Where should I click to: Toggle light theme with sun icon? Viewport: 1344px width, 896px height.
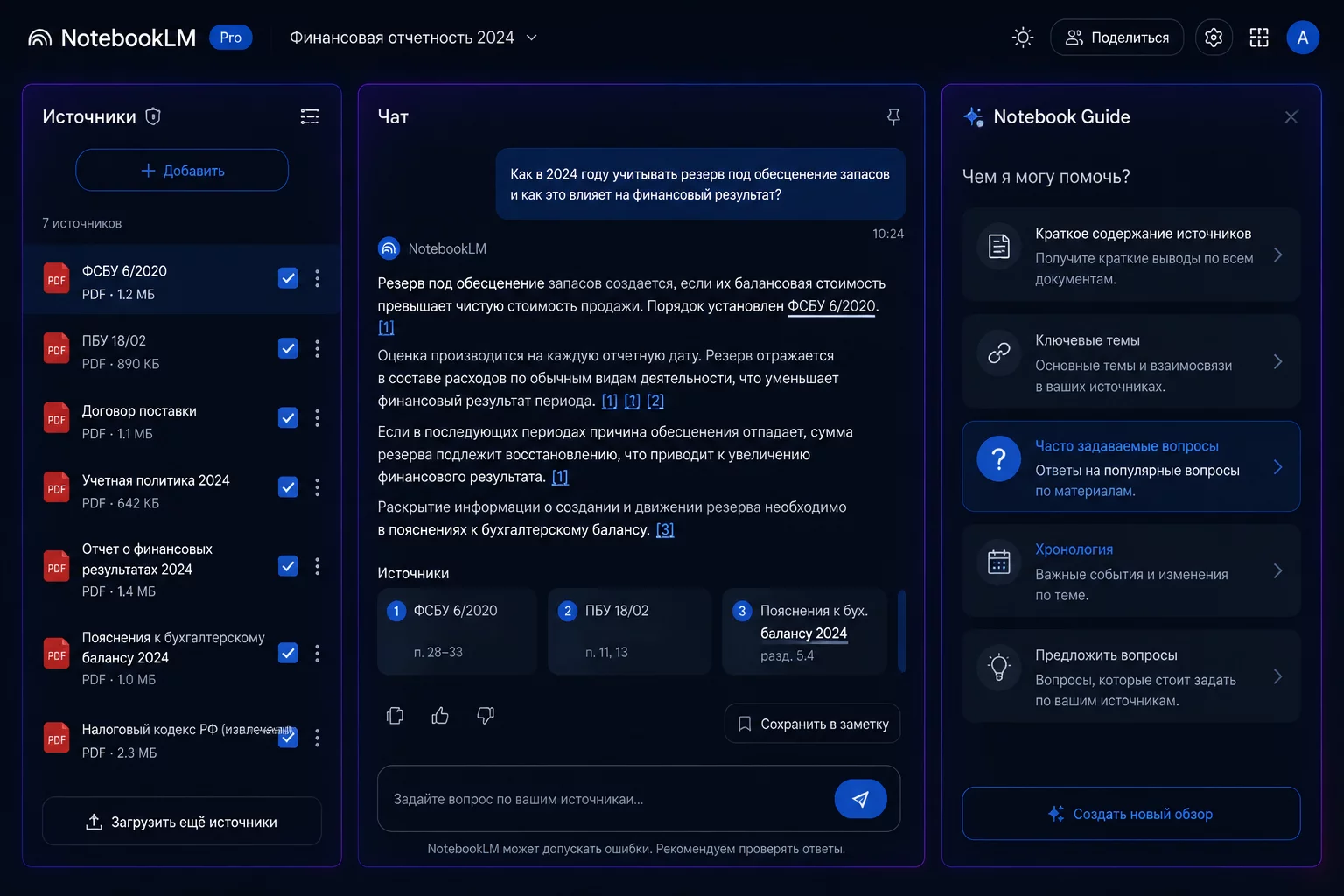coord(1023,38)
